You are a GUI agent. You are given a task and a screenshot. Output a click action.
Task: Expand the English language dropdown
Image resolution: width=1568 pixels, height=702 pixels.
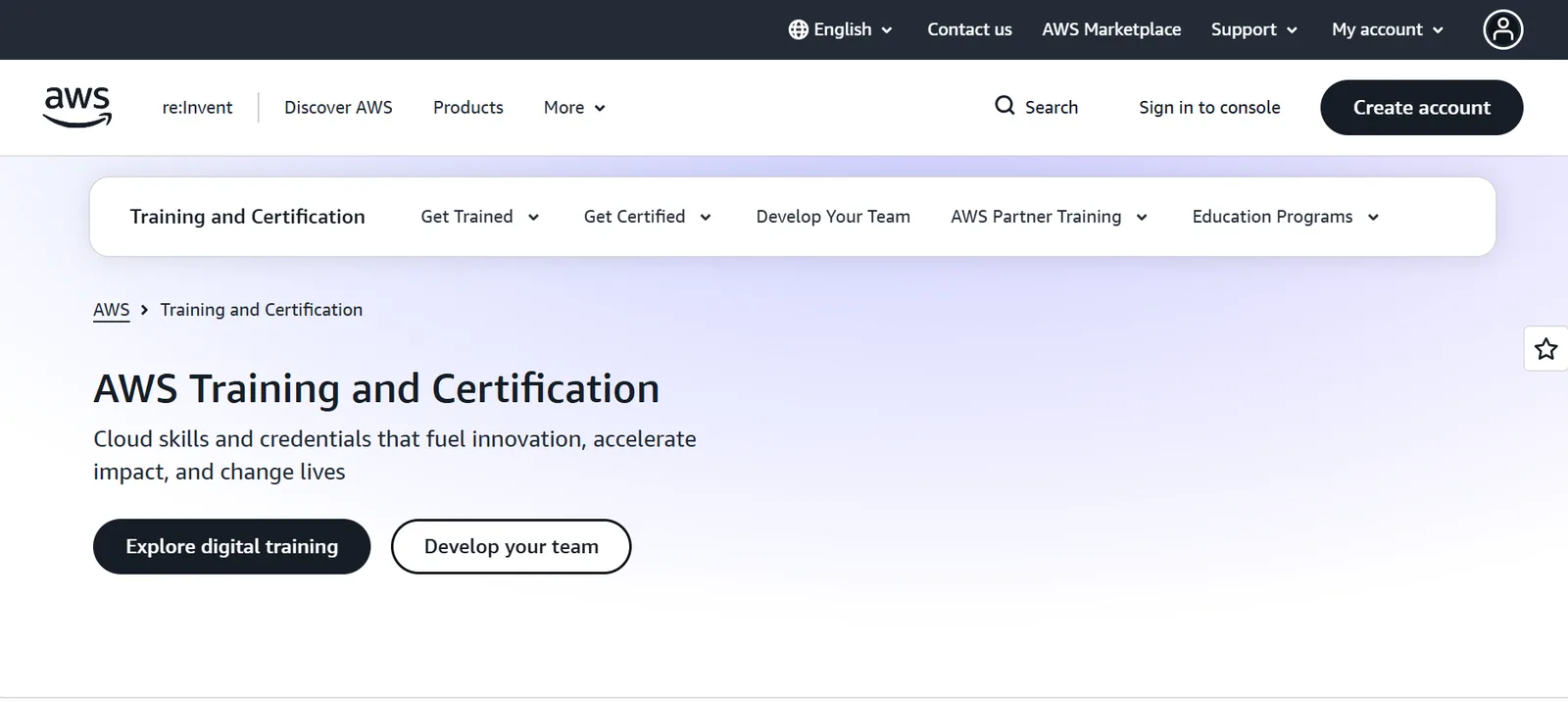841,29
